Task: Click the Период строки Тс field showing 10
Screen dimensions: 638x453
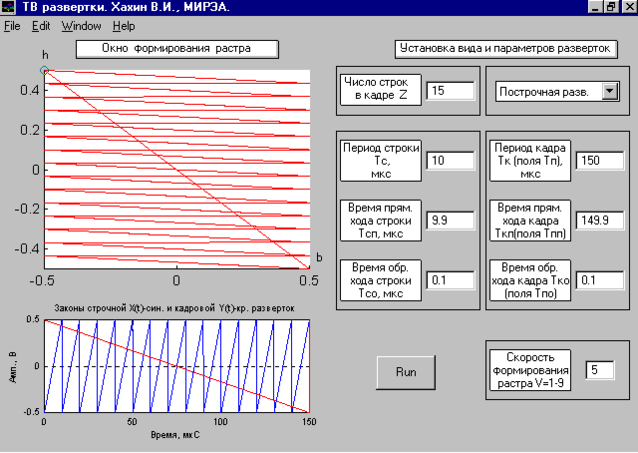Action: [x=450, y=160]
